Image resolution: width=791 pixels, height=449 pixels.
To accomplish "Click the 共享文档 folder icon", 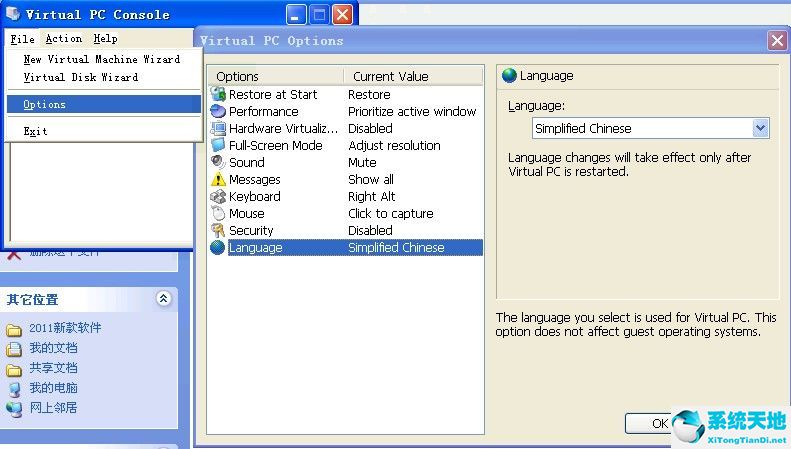I will 14,369.
